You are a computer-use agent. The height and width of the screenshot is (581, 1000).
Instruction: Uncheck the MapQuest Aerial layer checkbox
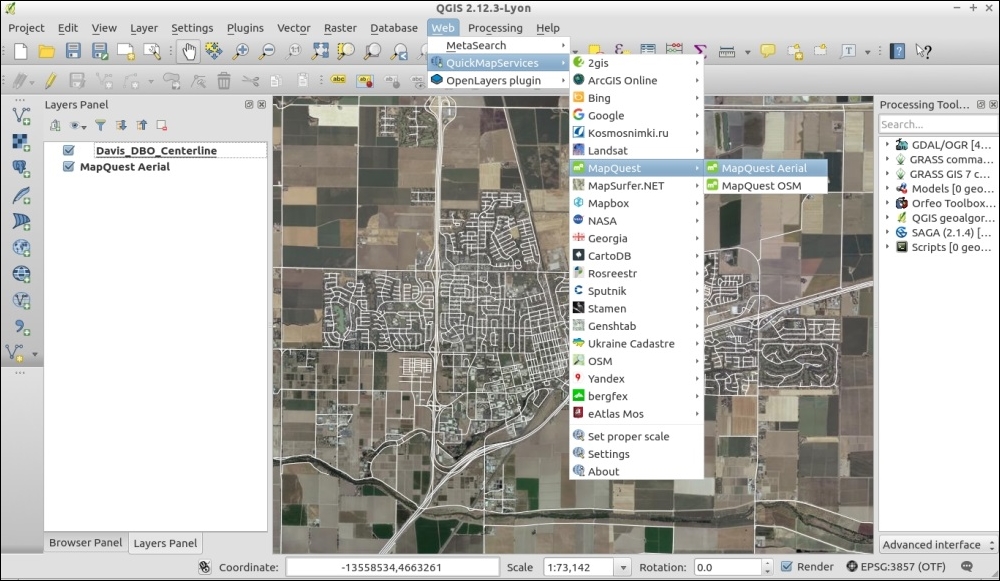(x=69, y=167)
